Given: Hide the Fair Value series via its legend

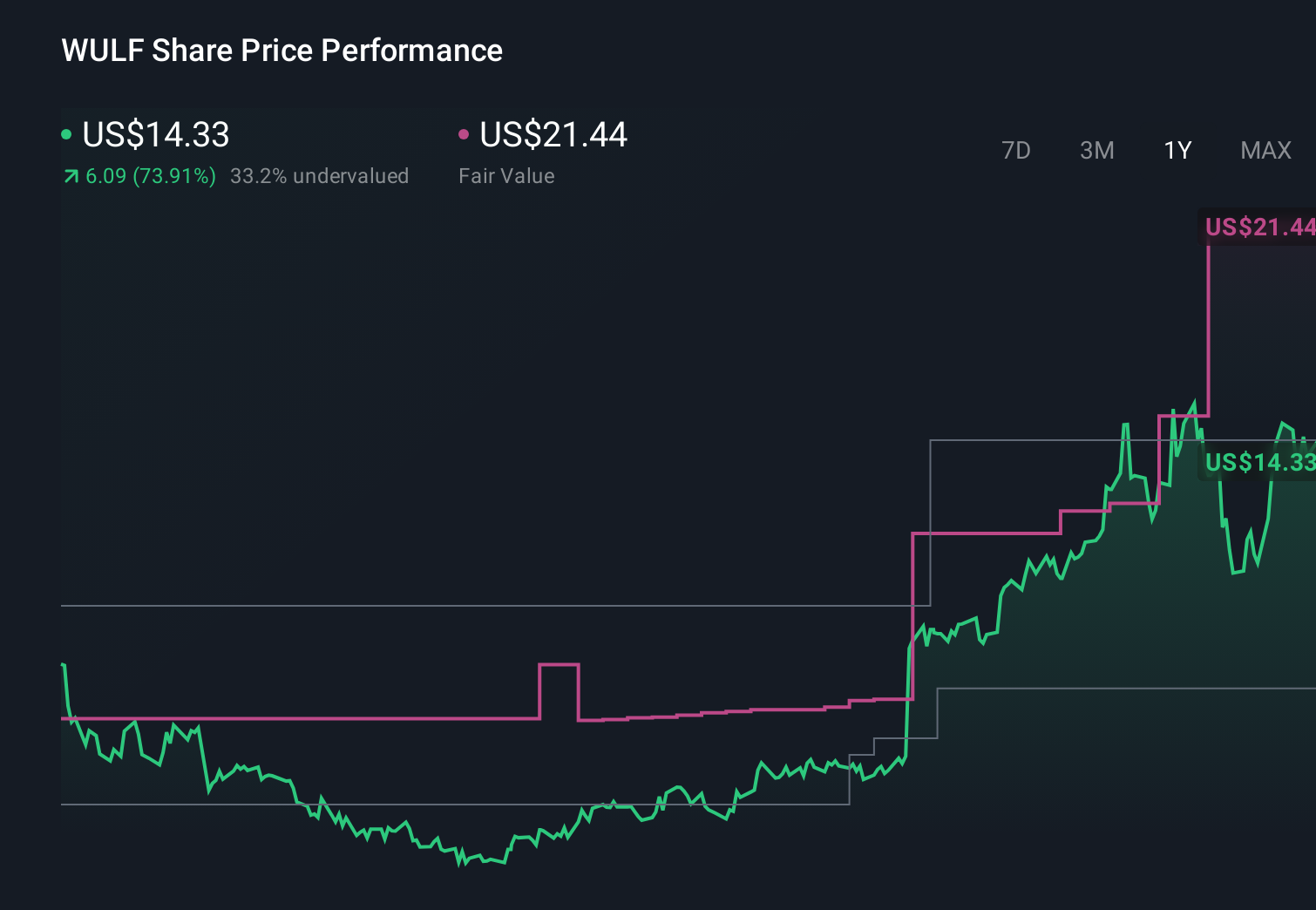Looking at the screenshot, I should click(463, 134).
